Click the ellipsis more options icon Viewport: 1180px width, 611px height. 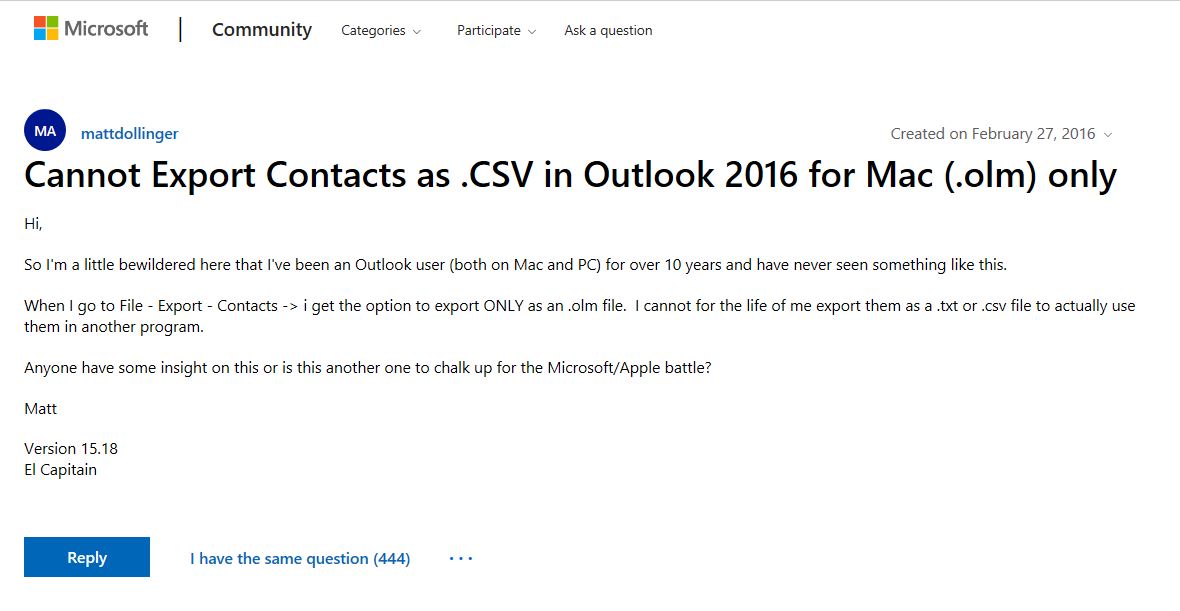(459, 558)
